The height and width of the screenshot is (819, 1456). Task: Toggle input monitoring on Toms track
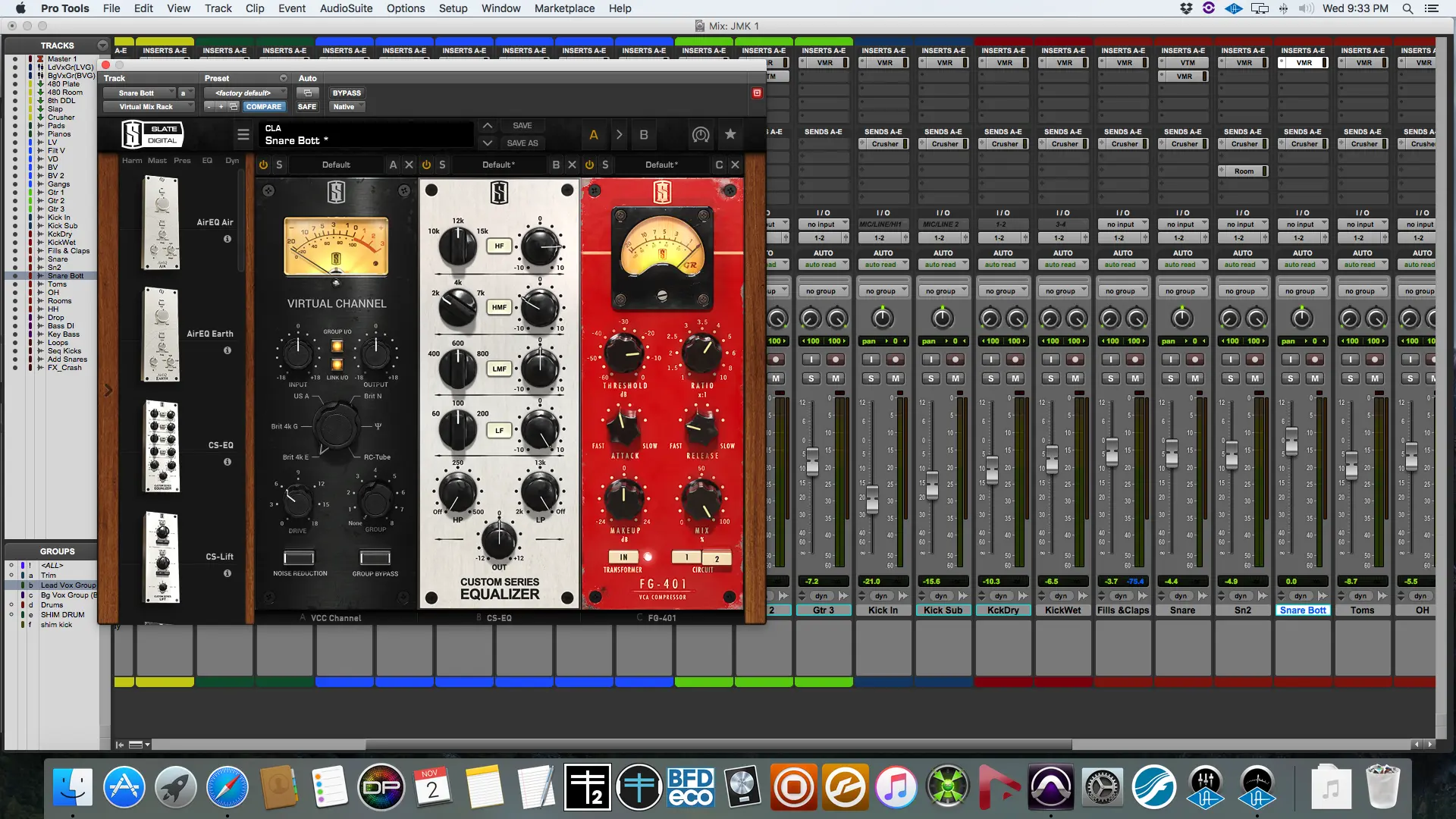click(x=1350, y=359)
